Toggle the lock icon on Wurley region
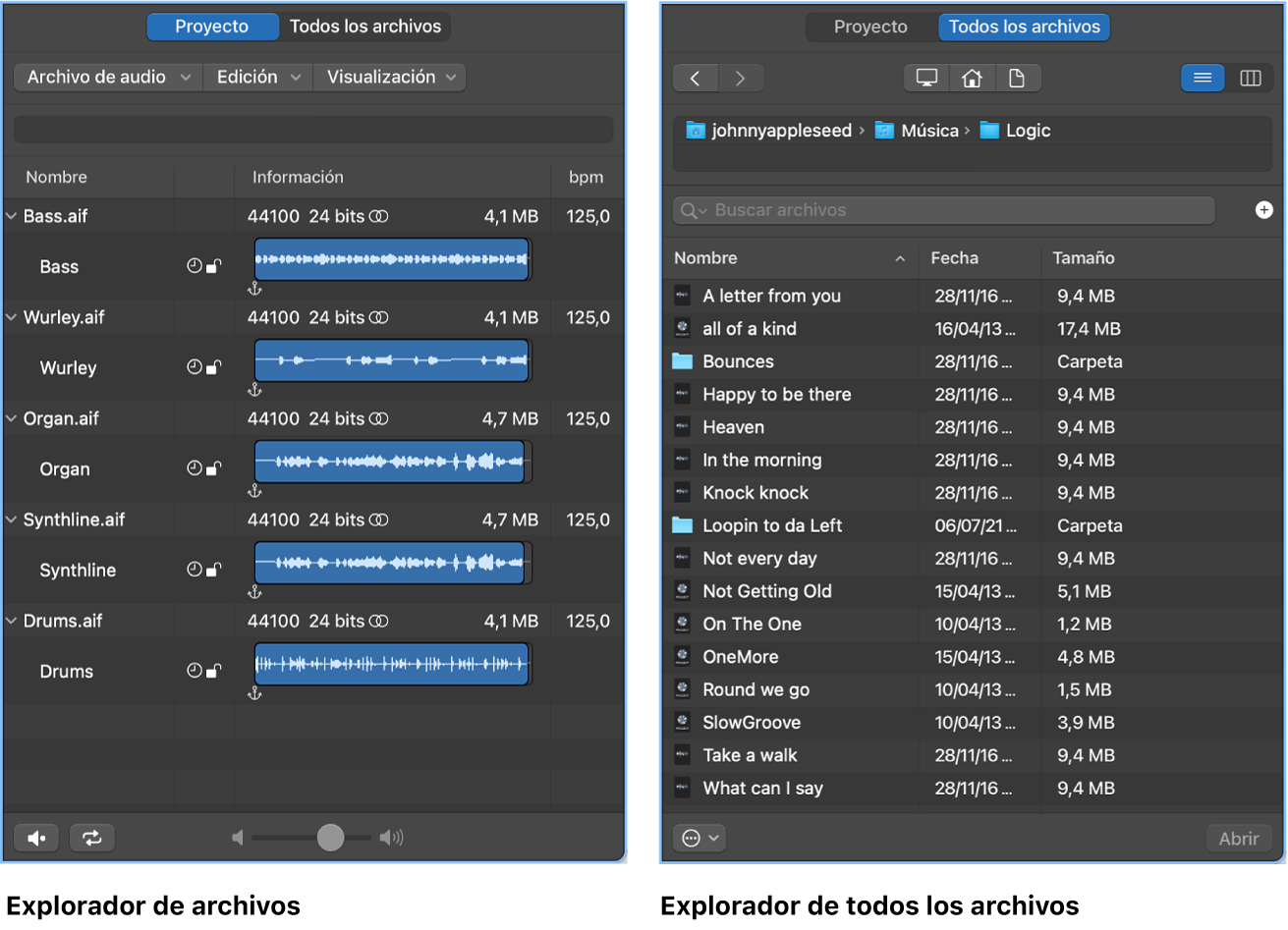This screenshot has height=930, width=1288. click(213, 367)
